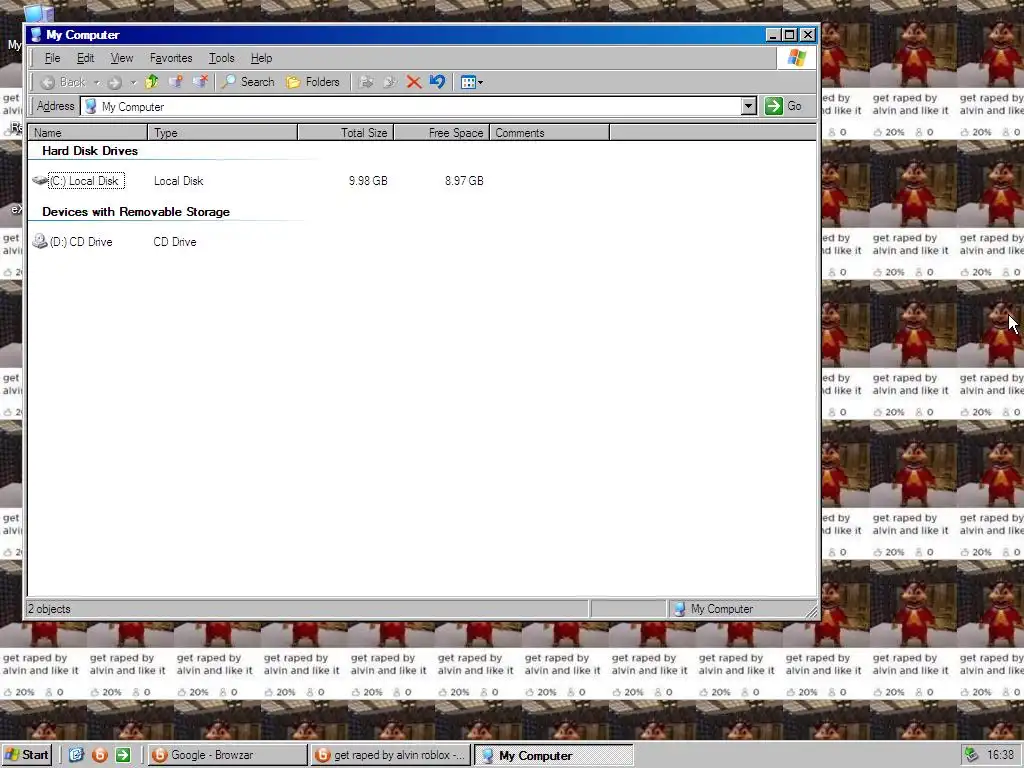1024x768 pixels.
Task: Open the Forward history dropdown arrow
Action: [133, 82]
